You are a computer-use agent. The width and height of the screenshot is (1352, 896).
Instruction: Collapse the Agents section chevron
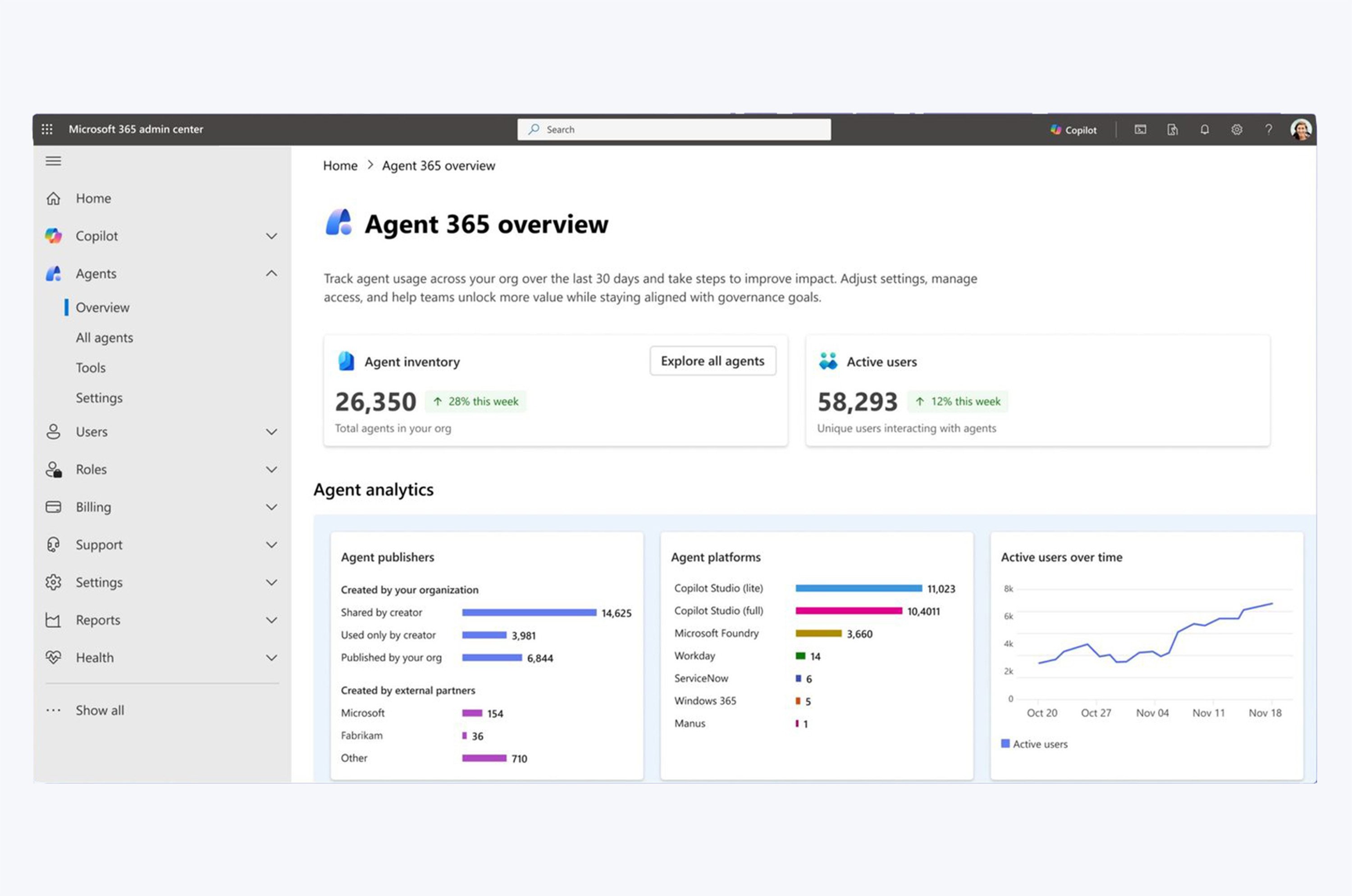click(272, 274)
